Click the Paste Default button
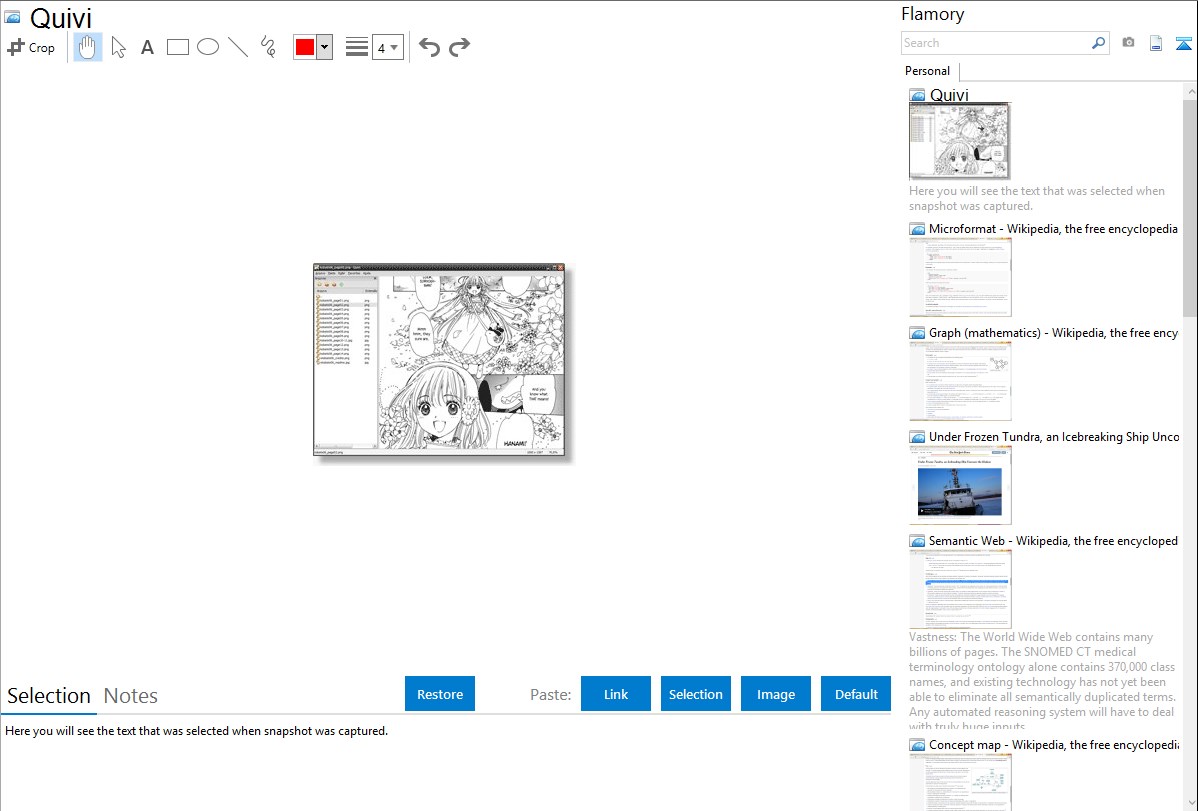The height and width of the screenshot is (811, 1198). click(x=856, y=694)
